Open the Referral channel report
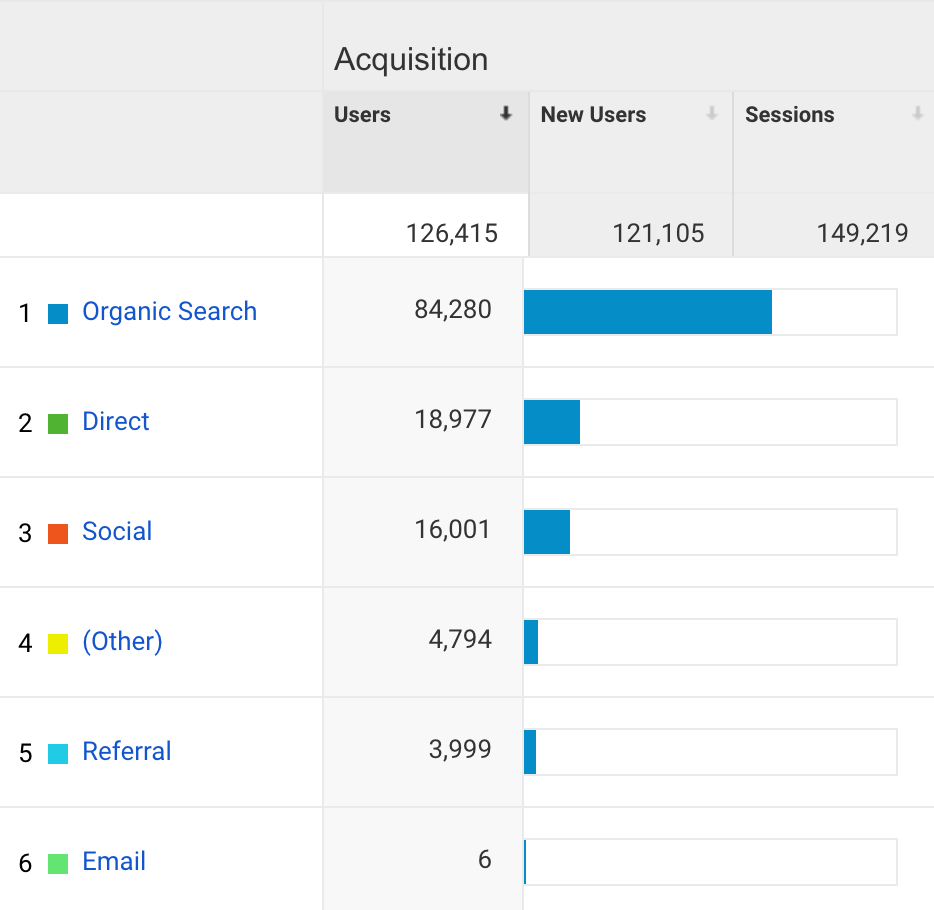Image resolution: width=934 pixels, height=910 pixels. (126, 752)
